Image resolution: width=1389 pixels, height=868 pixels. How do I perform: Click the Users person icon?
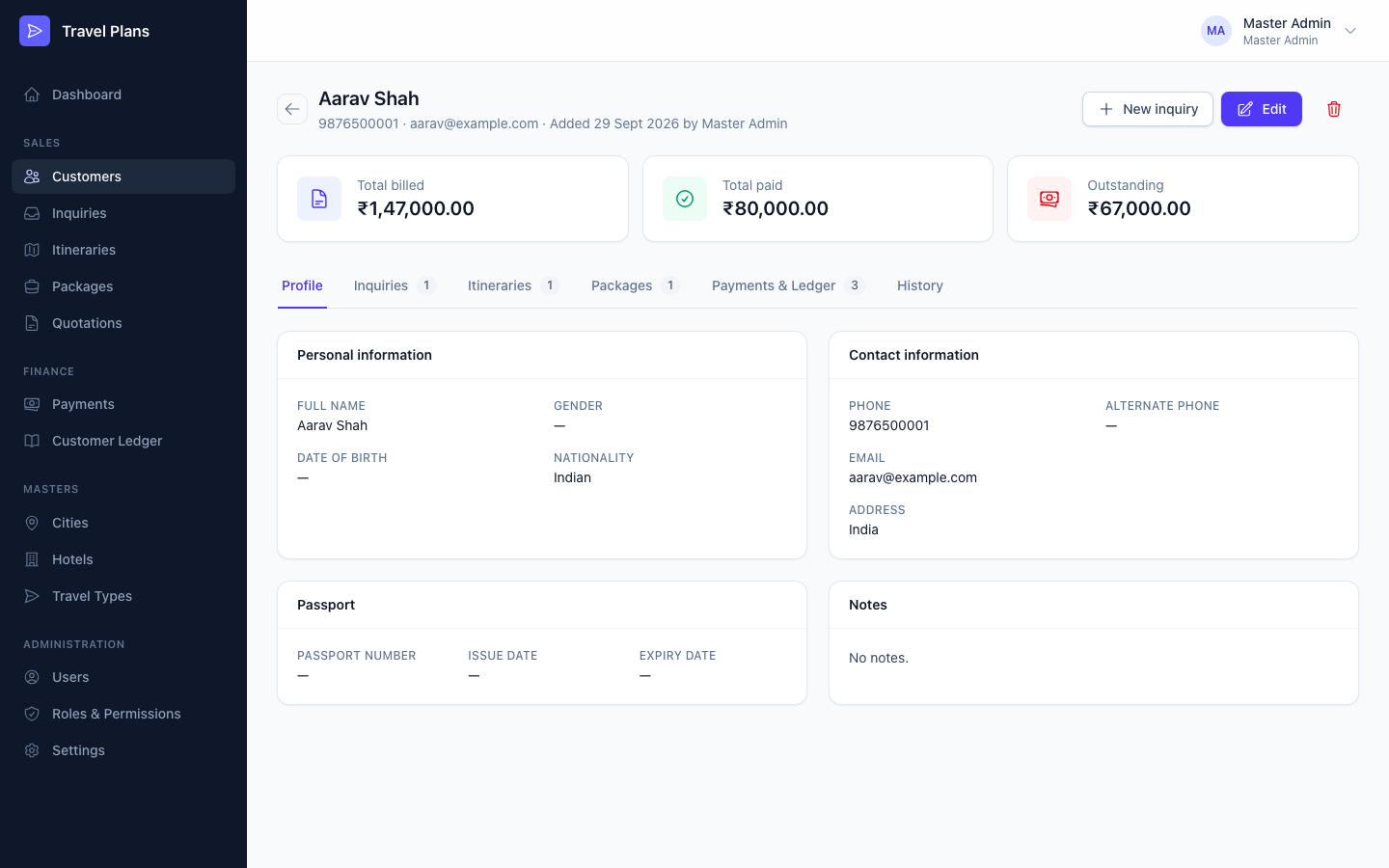pyautogui.click(x=32, y=677)
